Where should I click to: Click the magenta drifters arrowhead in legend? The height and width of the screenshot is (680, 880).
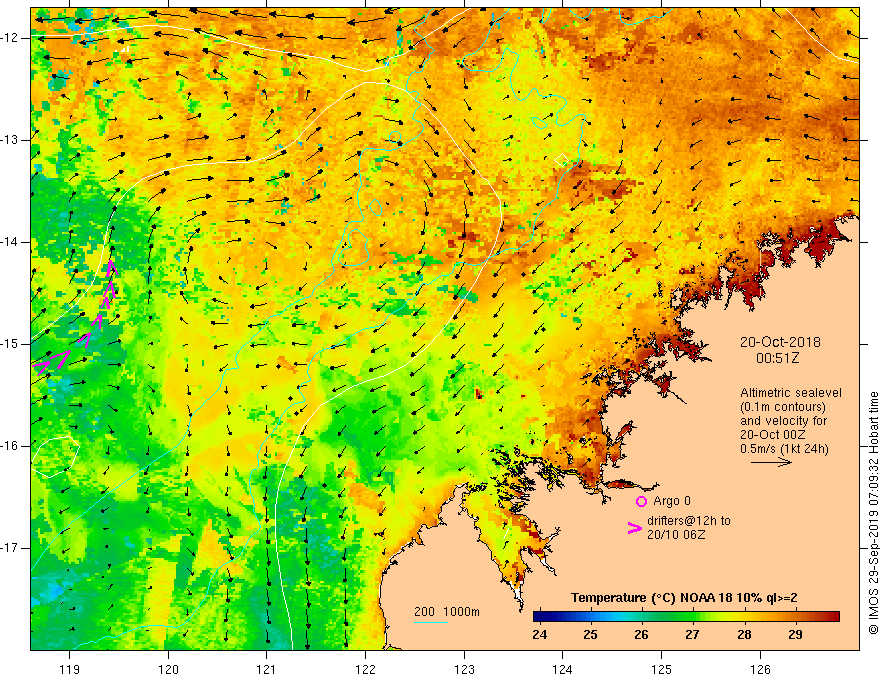(x=634, y=528)
